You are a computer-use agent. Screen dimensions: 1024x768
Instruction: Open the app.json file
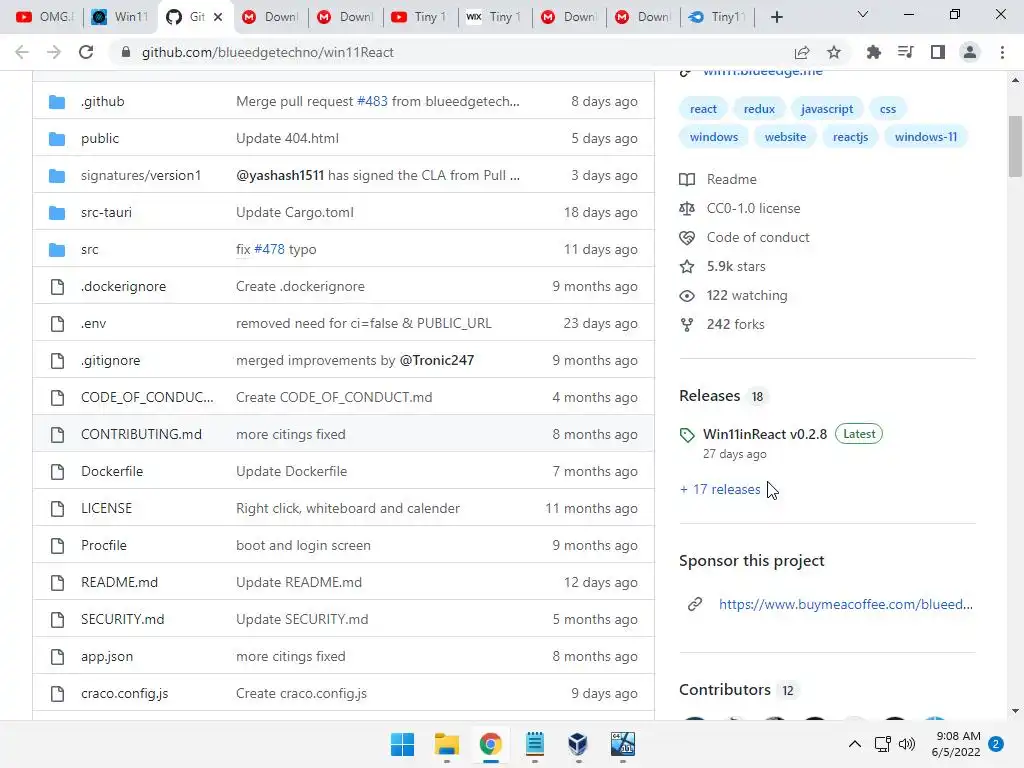[x=107, y=656]
